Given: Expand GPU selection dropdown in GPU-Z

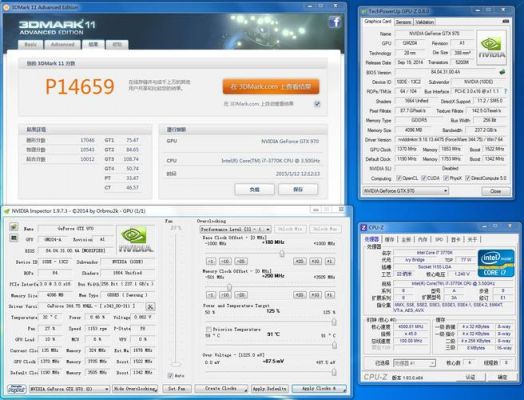Looking at the screenshot, I should (405, 191).
